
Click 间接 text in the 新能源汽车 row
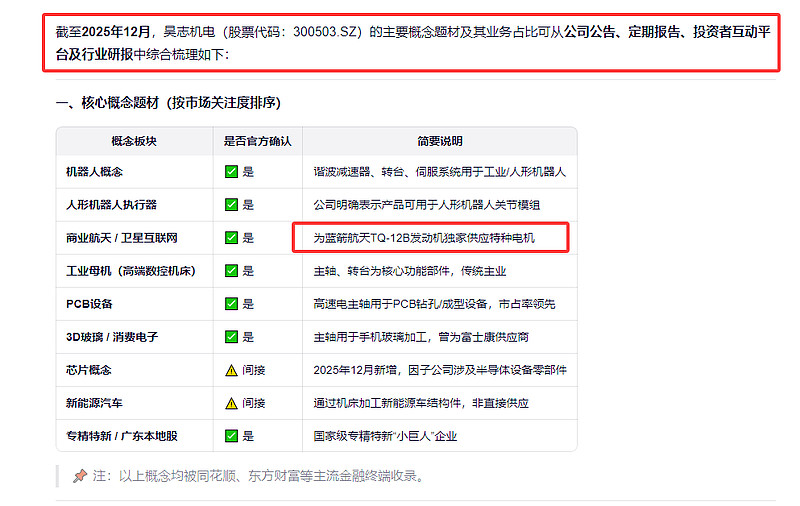(x=254, y=403)
